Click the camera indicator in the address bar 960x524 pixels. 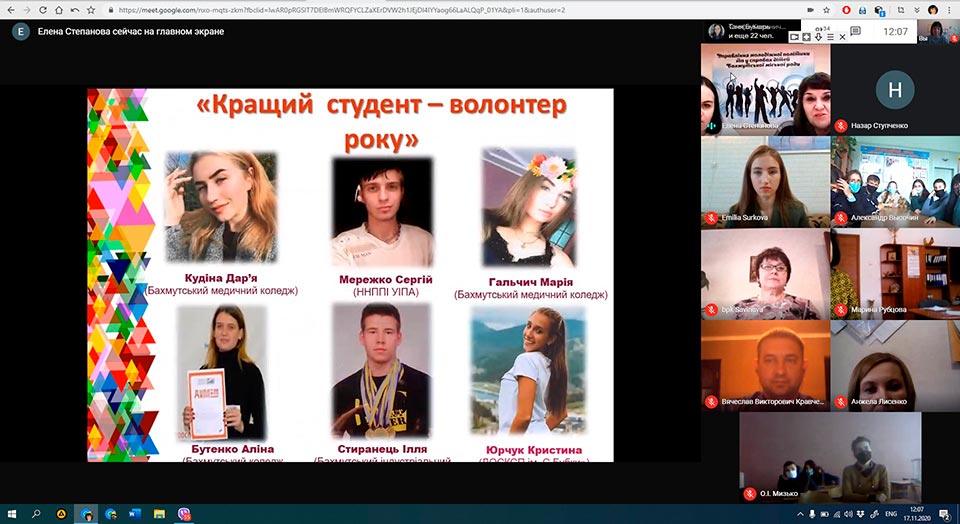click(x=811, y=10)
